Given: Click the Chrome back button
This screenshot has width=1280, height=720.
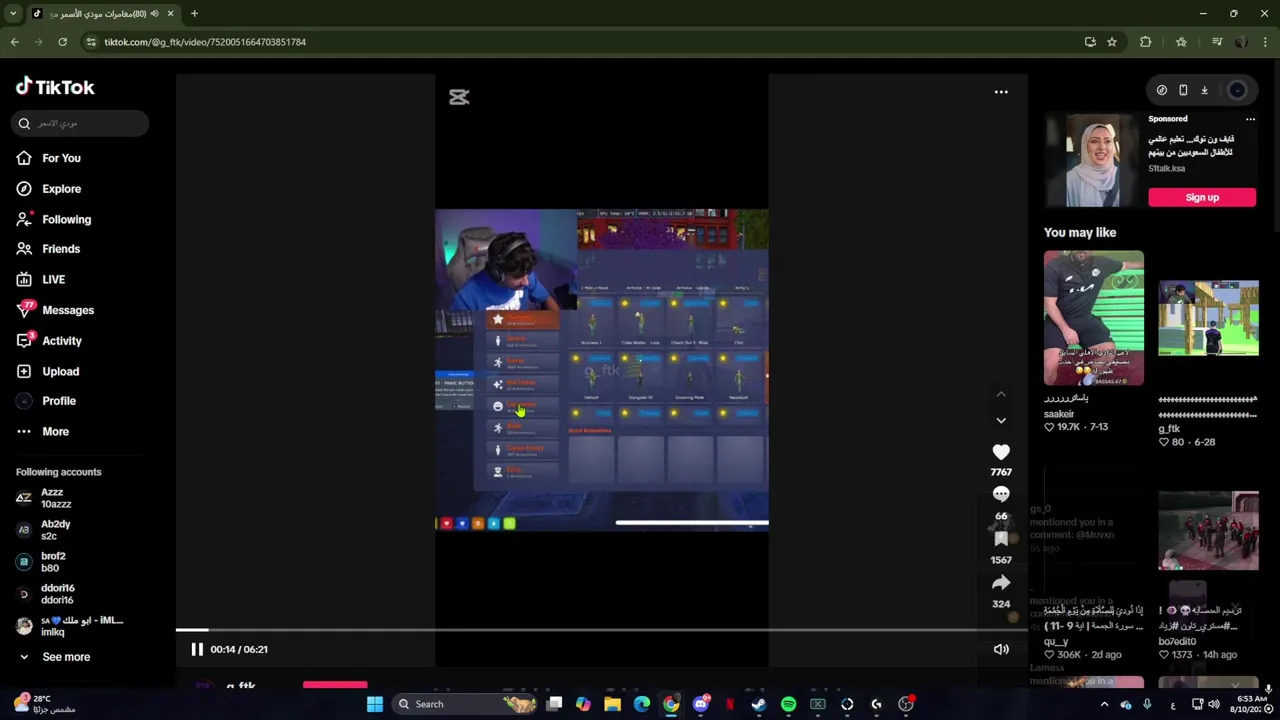Looking at the screenshot, I should [x=14, y=42].
